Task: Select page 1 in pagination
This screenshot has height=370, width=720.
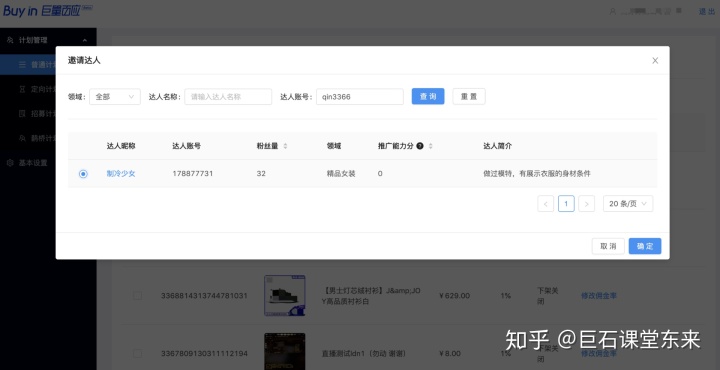Action: 566,203
